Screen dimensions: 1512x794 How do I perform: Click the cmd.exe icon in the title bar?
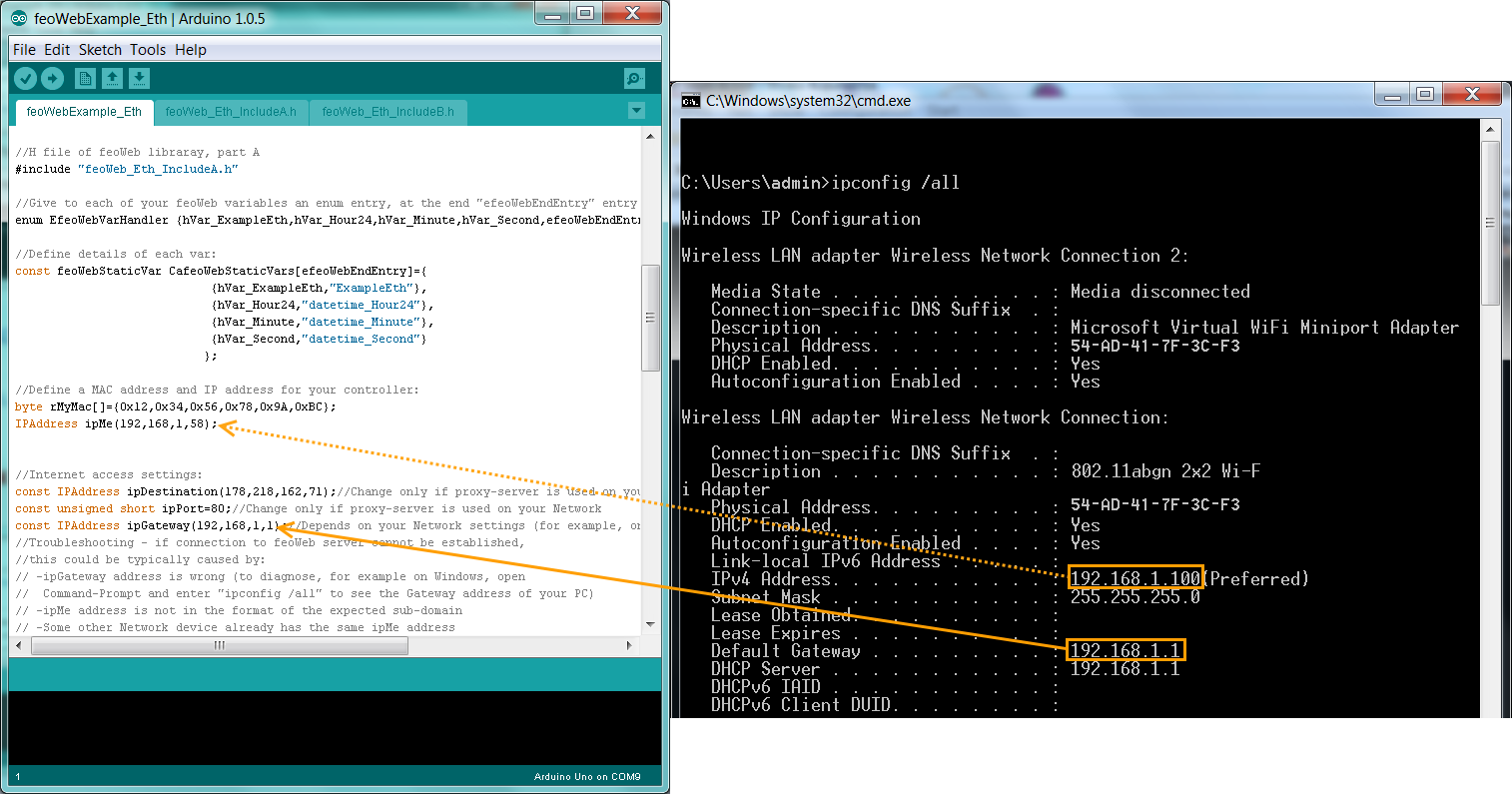pyautogui.click(x=690, y=100)
